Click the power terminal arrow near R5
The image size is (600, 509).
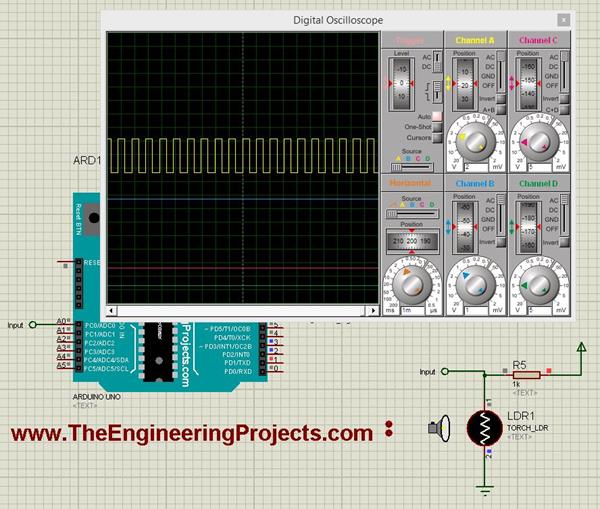pos(581,348)
